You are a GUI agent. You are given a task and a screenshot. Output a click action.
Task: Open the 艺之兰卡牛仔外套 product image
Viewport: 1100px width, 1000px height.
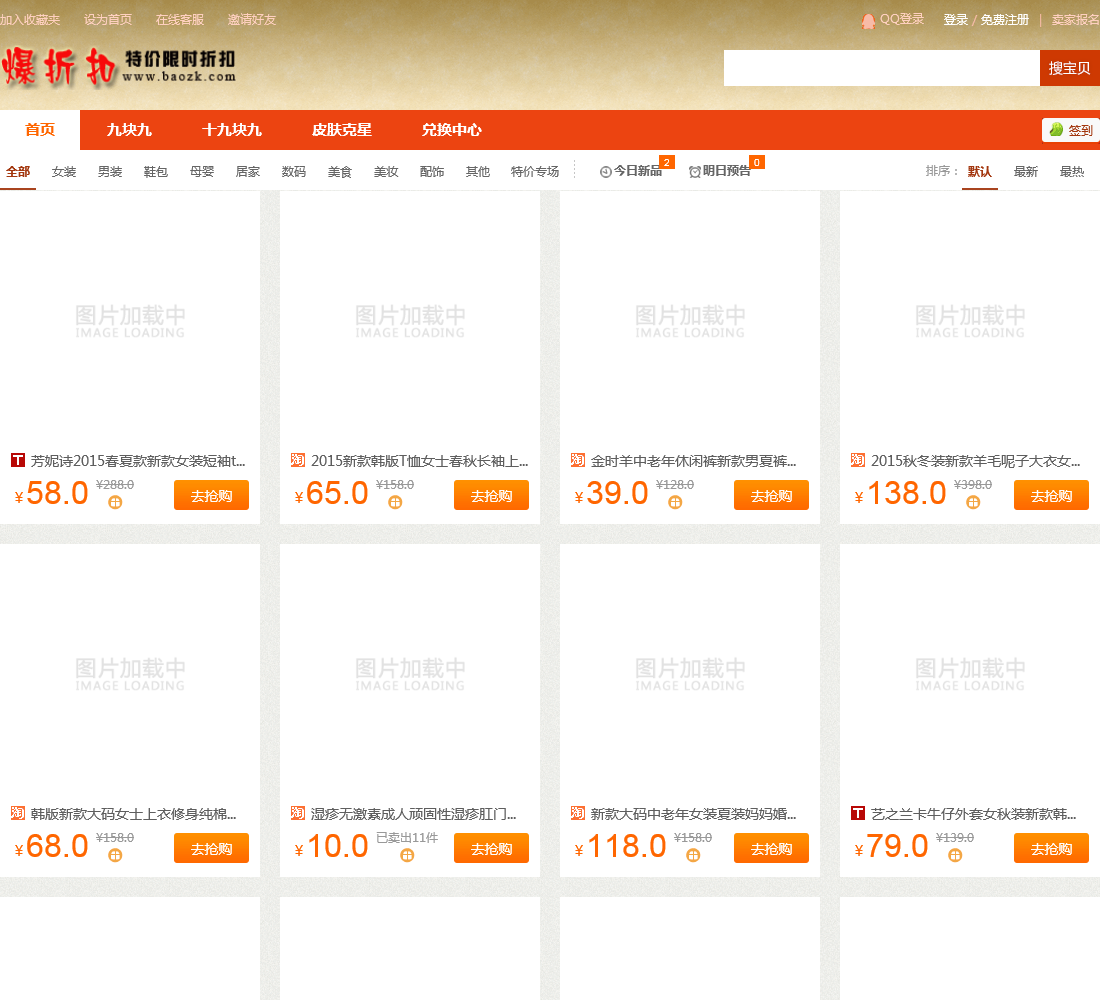970,672
